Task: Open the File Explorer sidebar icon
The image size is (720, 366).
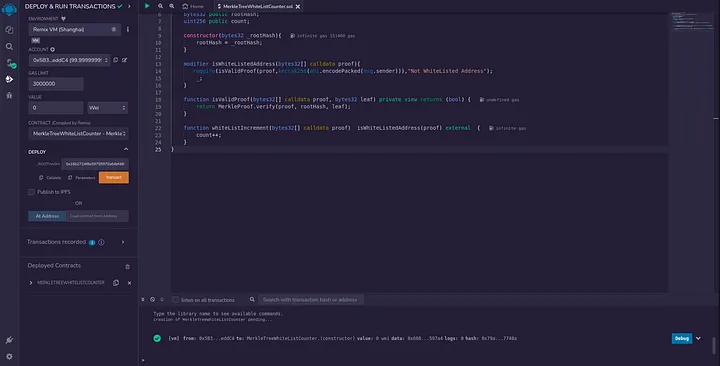Action: click(9, 30)
